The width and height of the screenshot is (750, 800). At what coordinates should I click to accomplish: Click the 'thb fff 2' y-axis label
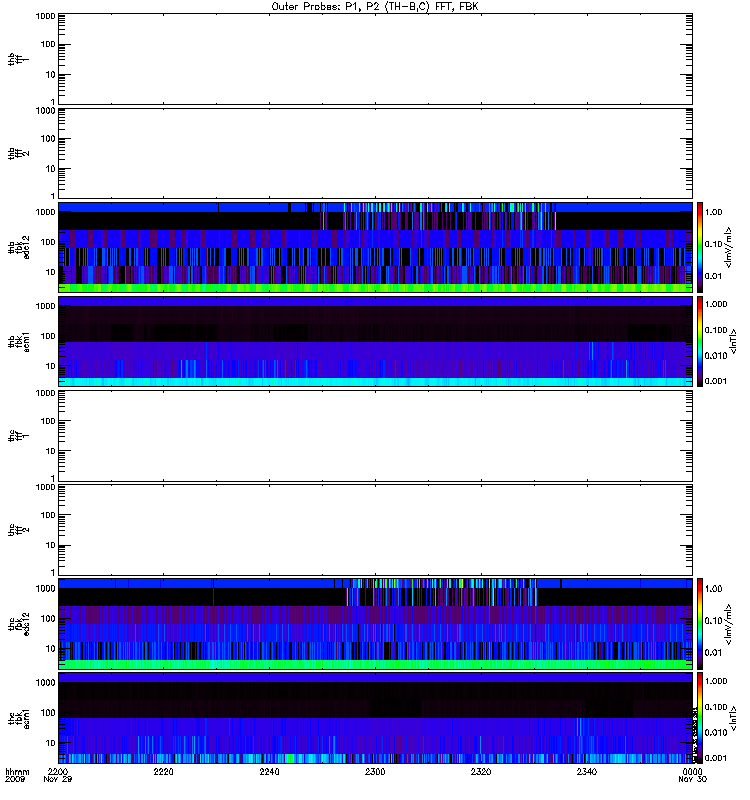(x=18, y=154)
